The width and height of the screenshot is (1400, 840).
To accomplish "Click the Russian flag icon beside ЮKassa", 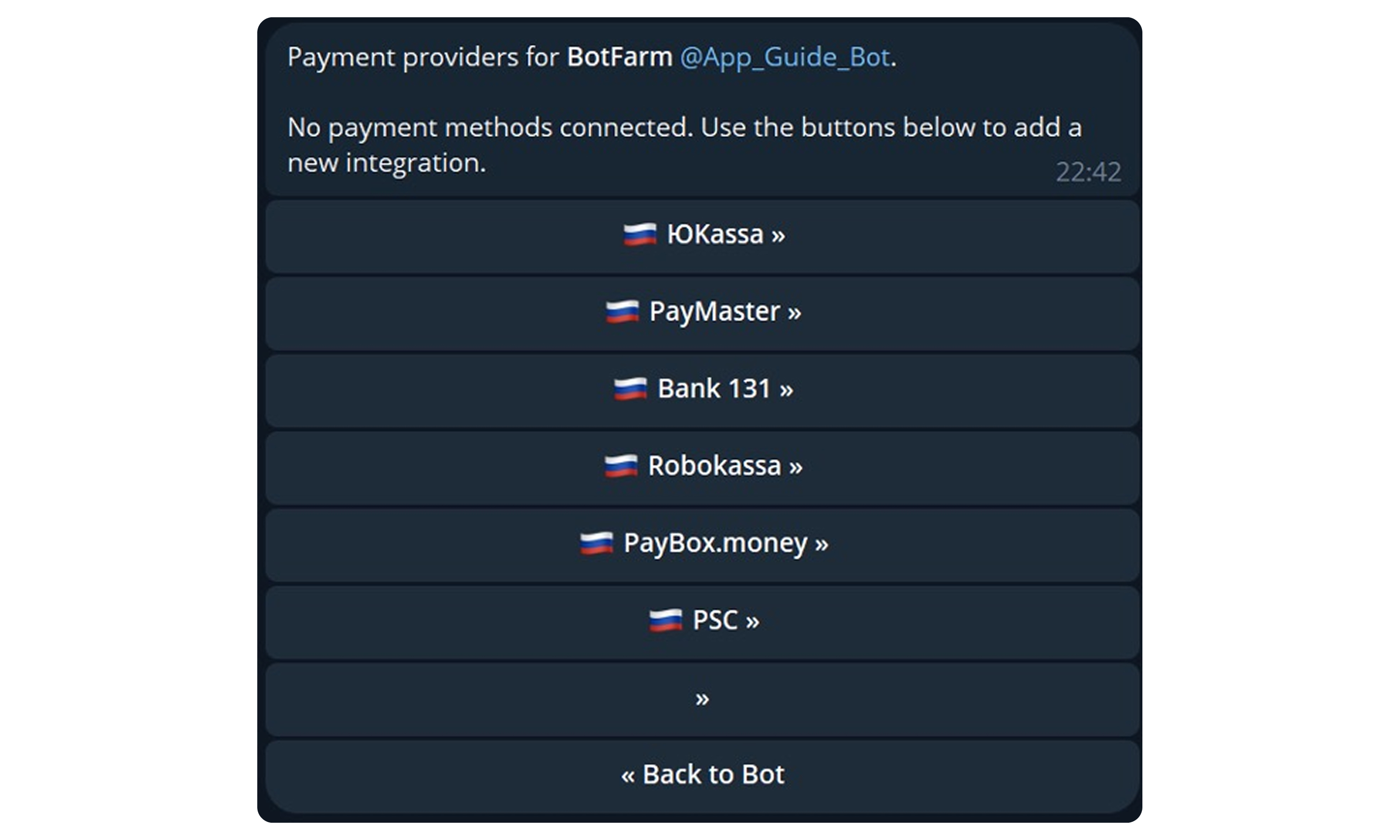I will (x=640, y=234).
